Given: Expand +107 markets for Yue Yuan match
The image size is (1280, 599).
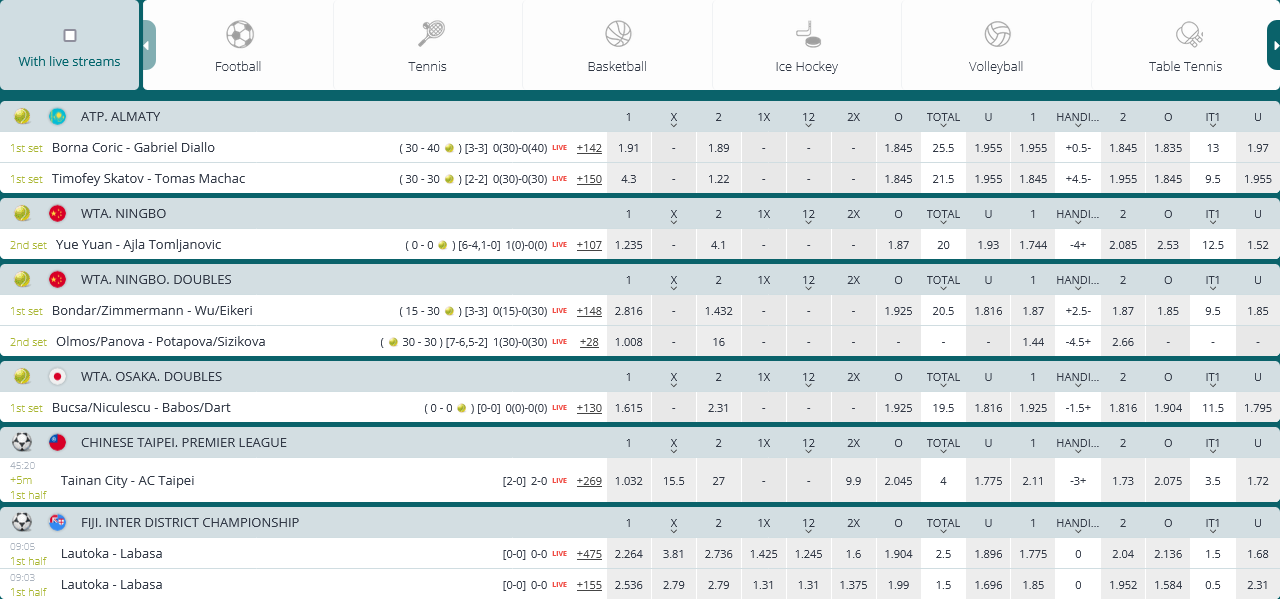Looking at the screenshot, I should 589,245.
